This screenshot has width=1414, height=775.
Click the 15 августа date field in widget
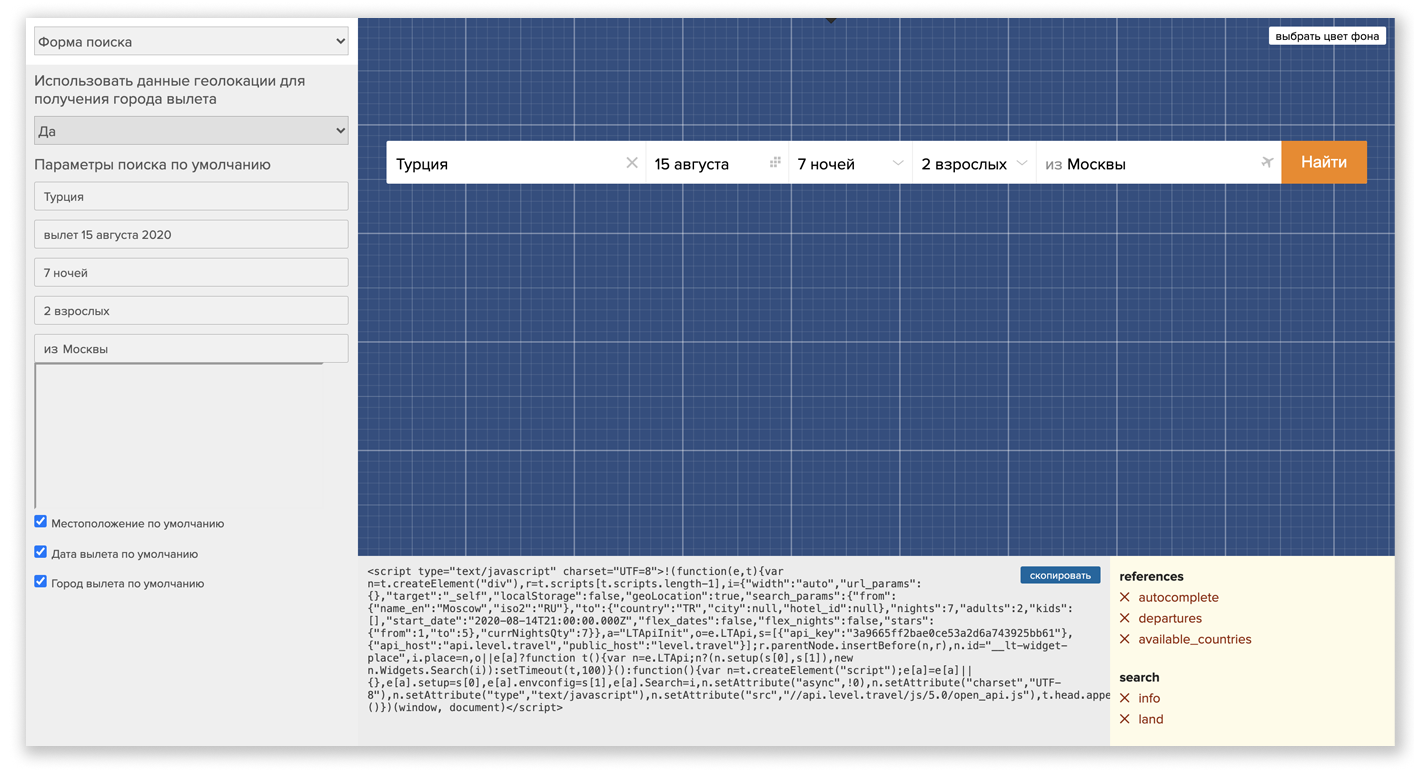pyautogui.click(x=716, y=163)
